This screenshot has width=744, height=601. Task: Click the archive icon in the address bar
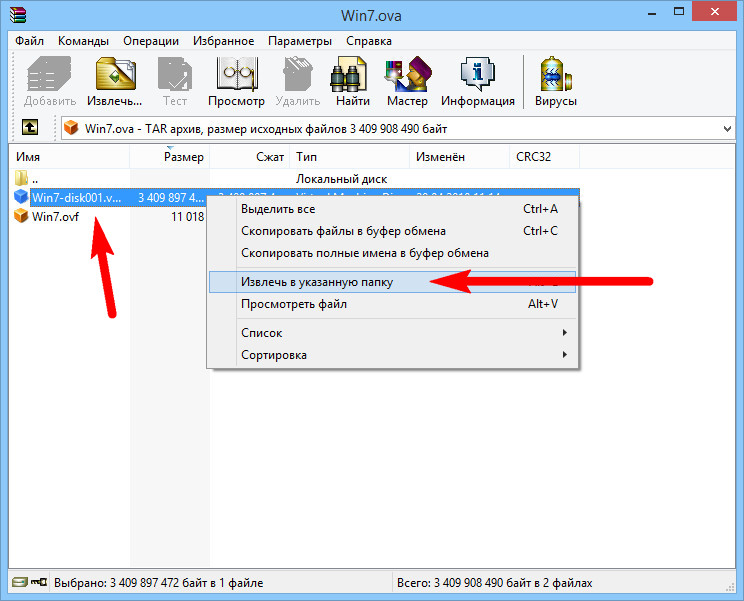(71, 127)
